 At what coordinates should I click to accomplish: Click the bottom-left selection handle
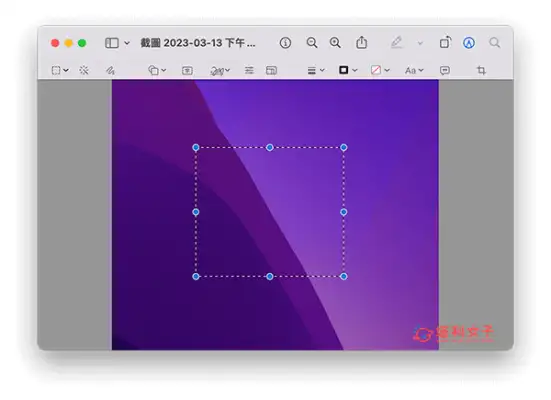(x=196, y=277)
